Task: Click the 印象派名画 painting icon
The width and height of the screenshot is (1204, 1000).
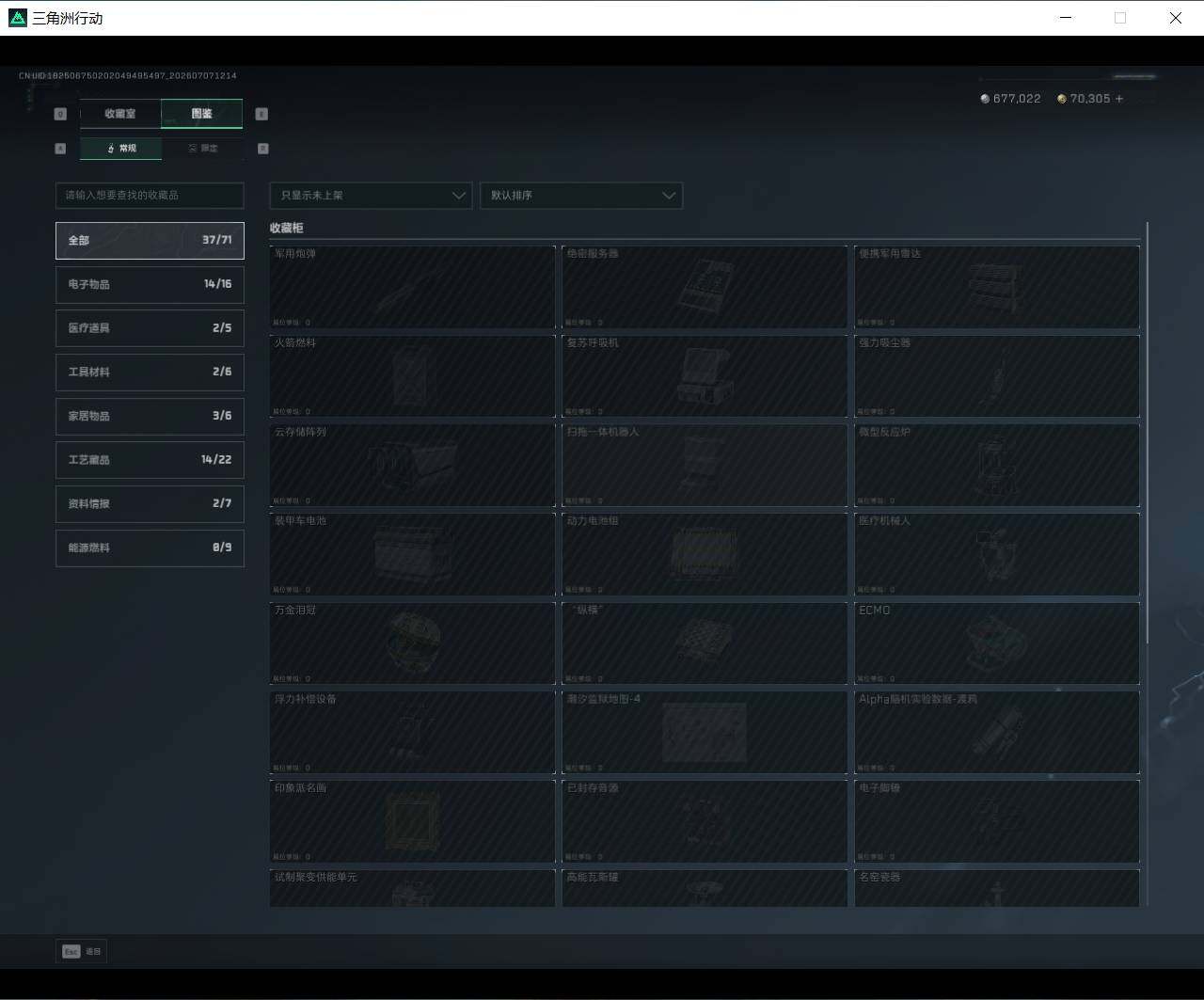Action: point(412,820)
